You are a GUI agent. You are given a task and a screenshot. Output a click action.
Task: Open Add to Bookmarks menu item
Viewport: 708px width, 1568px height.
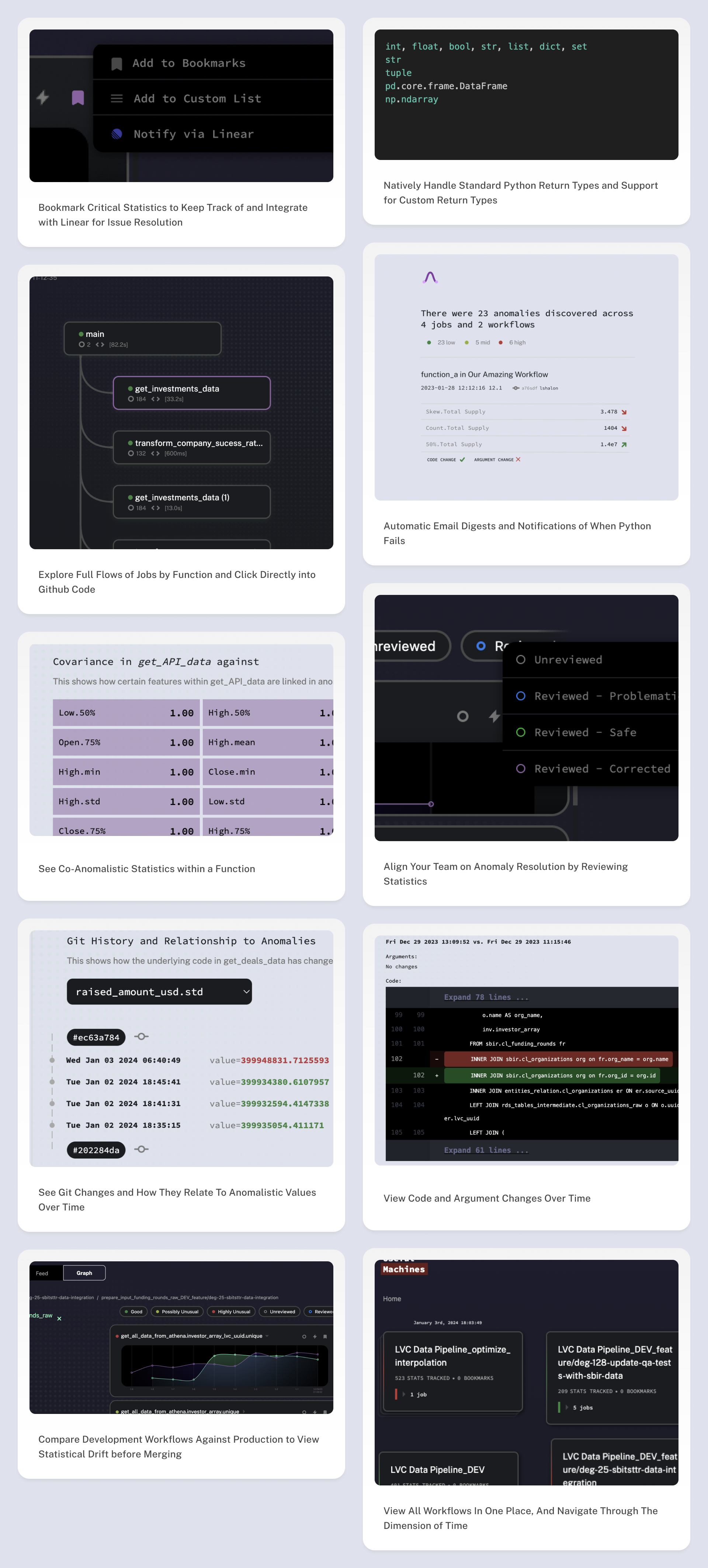coord(189,63)
